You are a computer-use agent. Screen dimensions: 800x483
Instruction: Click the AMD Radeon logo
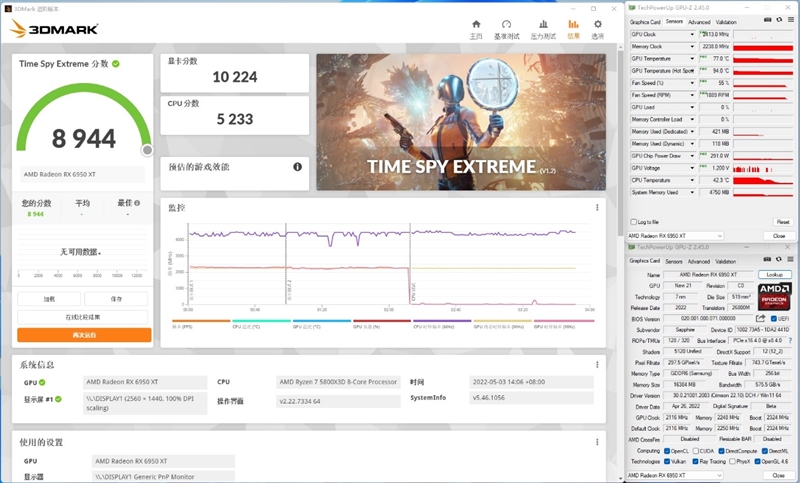point(774,296)
